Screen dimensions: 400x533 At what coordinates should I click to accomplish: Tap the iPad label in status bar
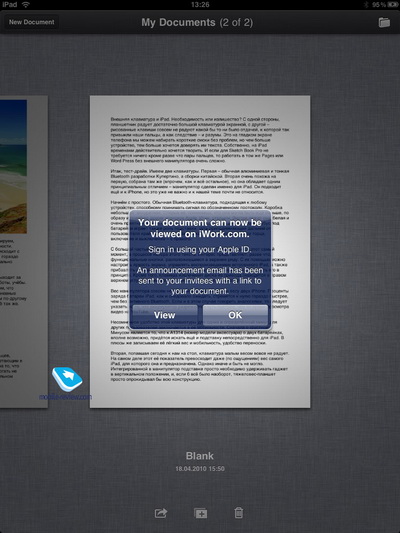(10, 4)
